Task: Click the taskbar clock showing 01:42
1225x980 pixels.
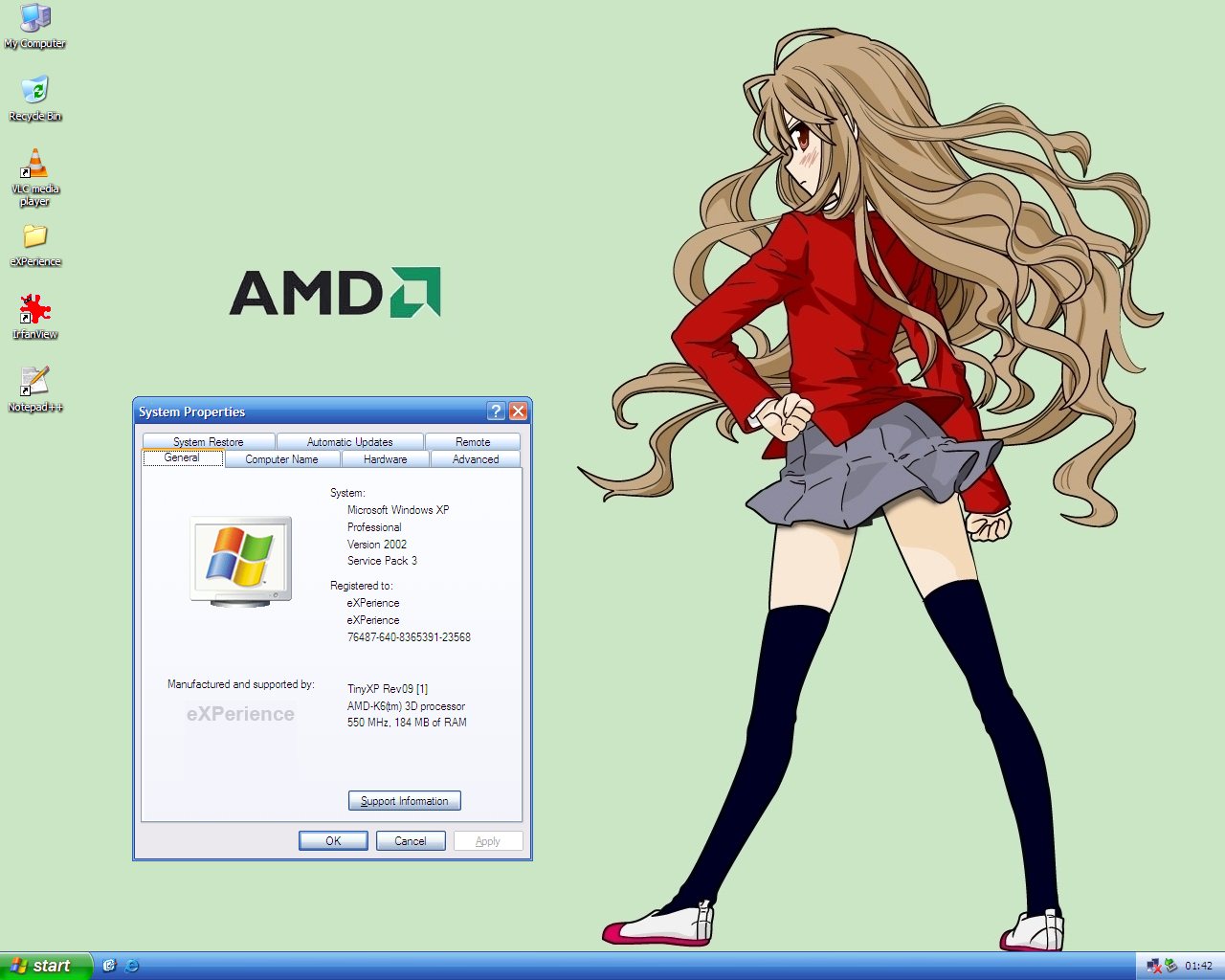Action: tap(1198, 966)
